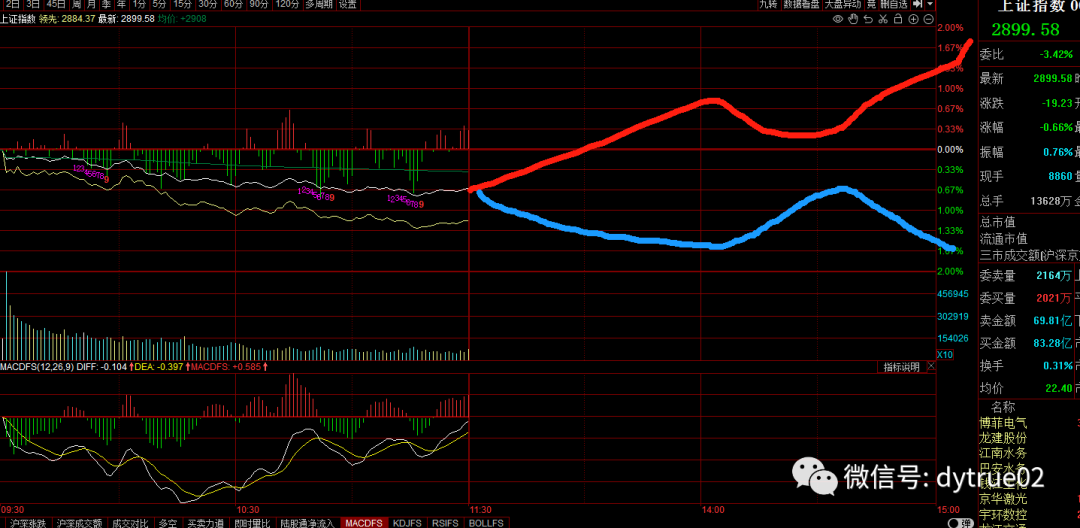
Task: Switch to 30分 minute chart
Action: [208, 4]
